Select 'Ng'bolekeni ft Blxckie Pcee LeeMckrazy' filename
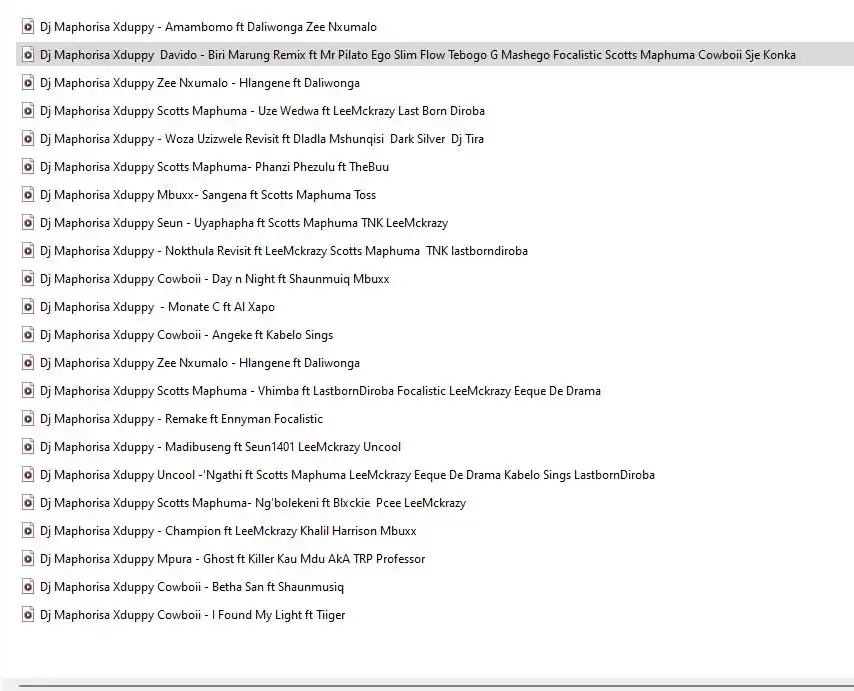 click(x=253, y=503)
